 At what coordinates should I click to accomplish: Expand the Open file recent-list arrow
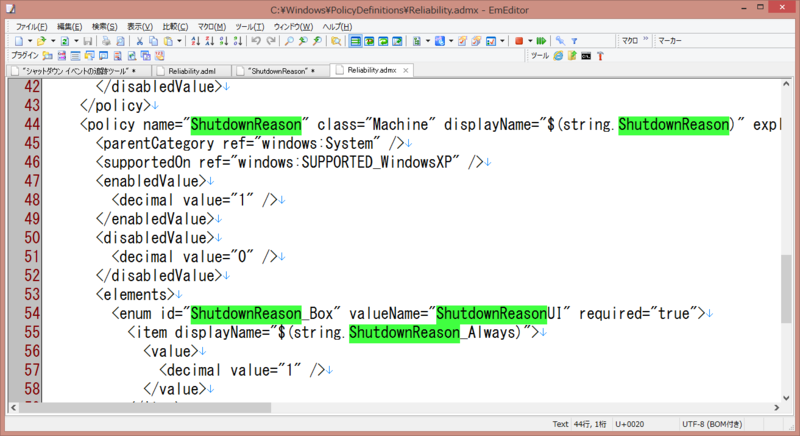tap(53, 41)
